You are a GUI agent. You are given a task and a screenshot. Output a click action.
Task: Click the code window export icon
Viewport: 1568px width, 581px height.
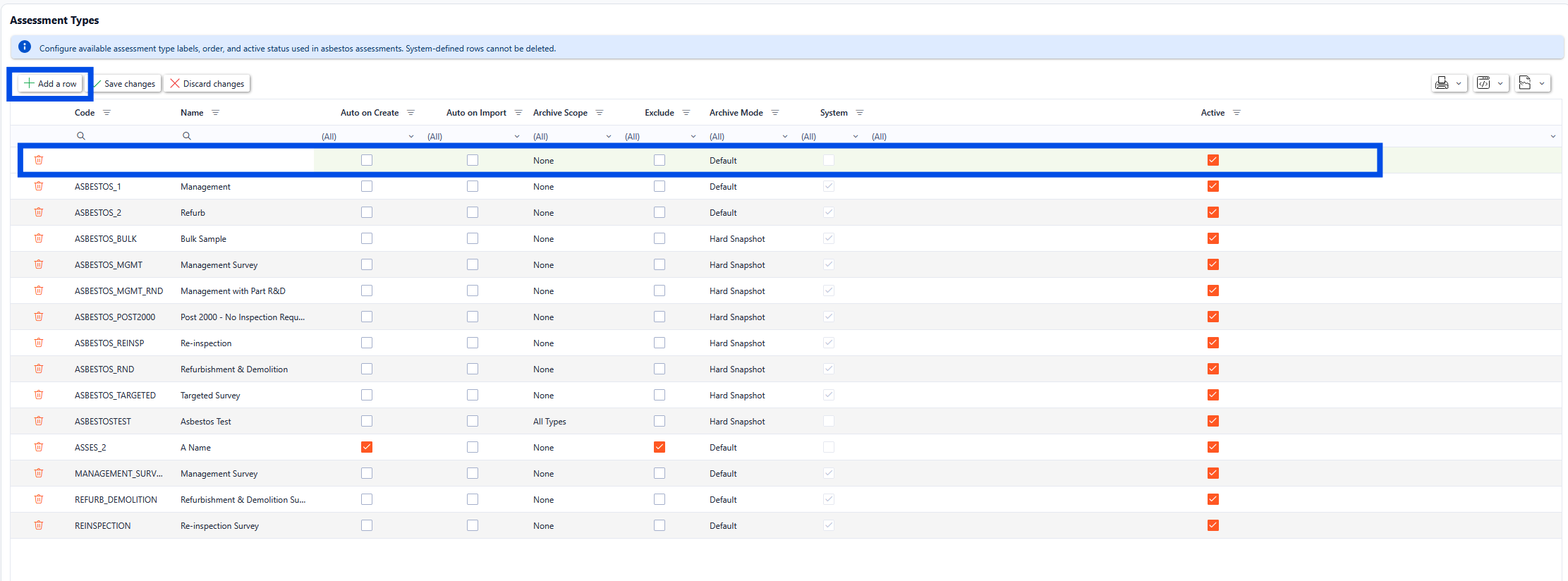1483,83
